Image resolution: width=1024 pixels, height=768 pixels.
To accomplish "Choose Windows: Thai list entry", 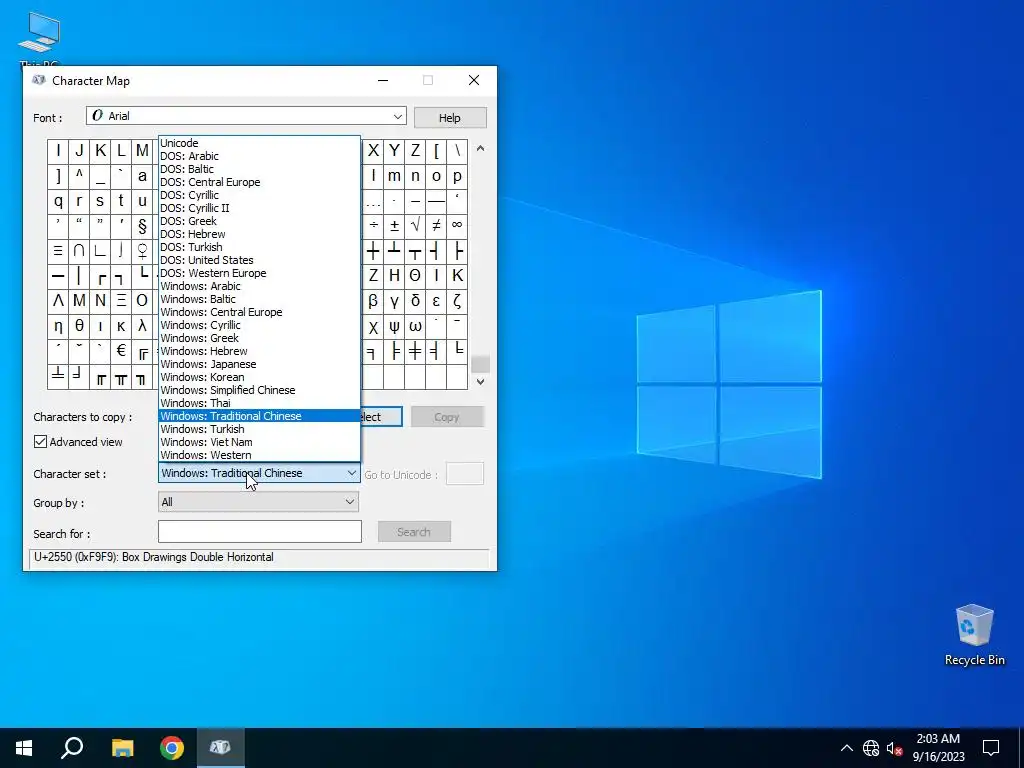I will 259,404.
